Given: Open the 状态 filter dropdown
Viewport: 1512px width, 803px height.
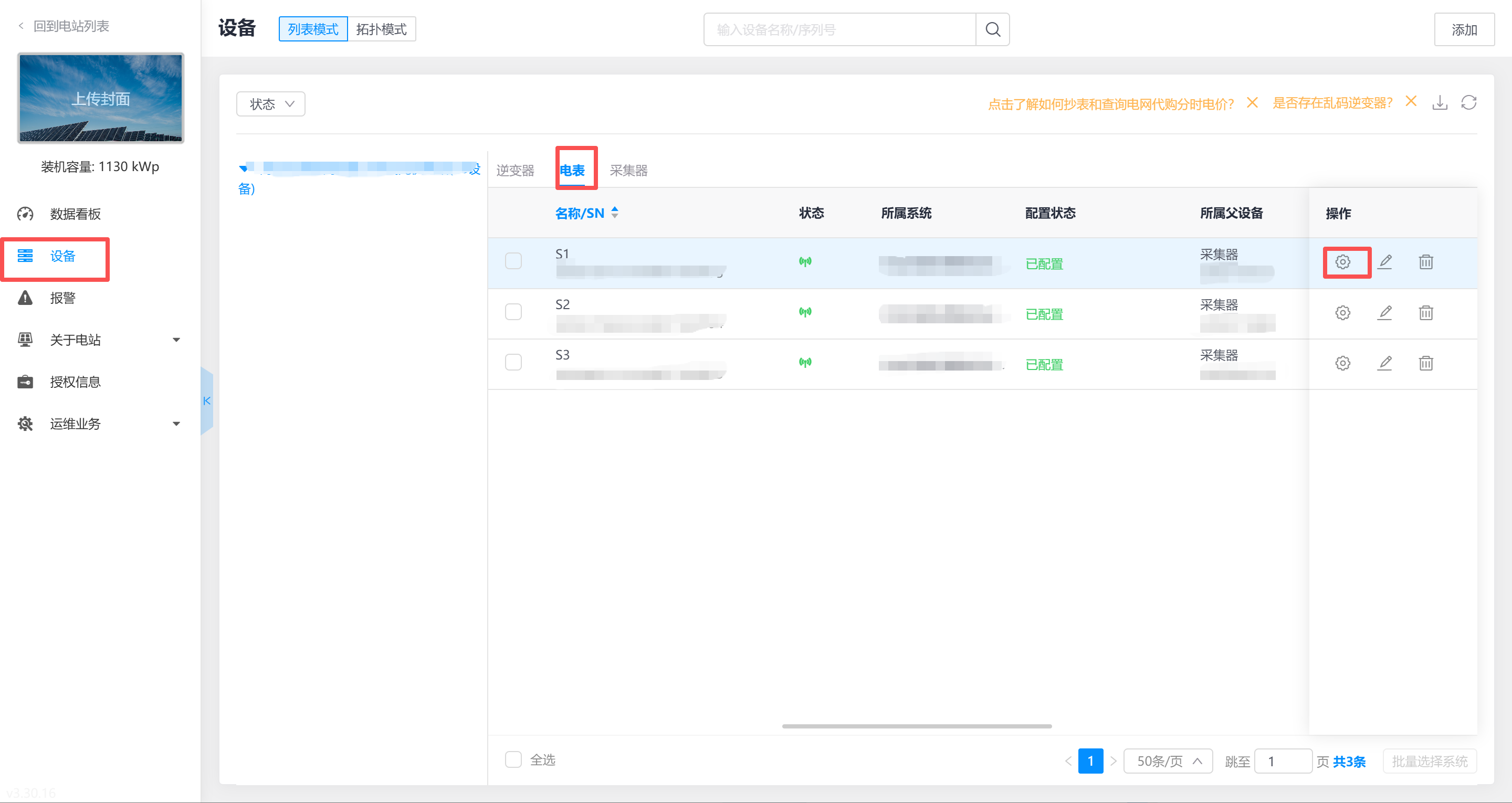Looking at the screenshot, I should click(270, 104).
